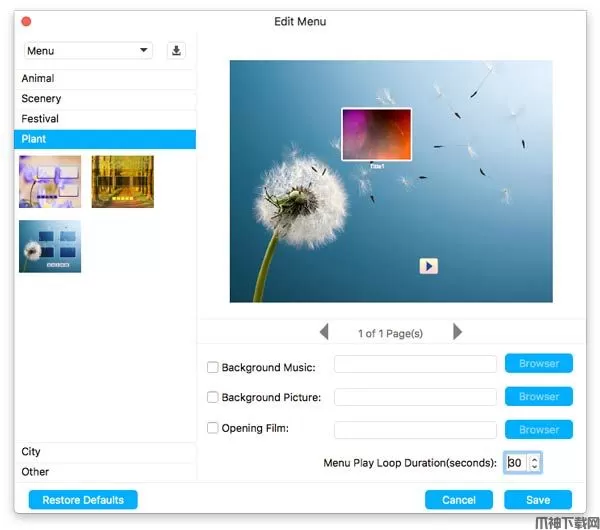600x530 pixels.
Task: Choose the yellow forest menu template
Action: pos(122,181)
